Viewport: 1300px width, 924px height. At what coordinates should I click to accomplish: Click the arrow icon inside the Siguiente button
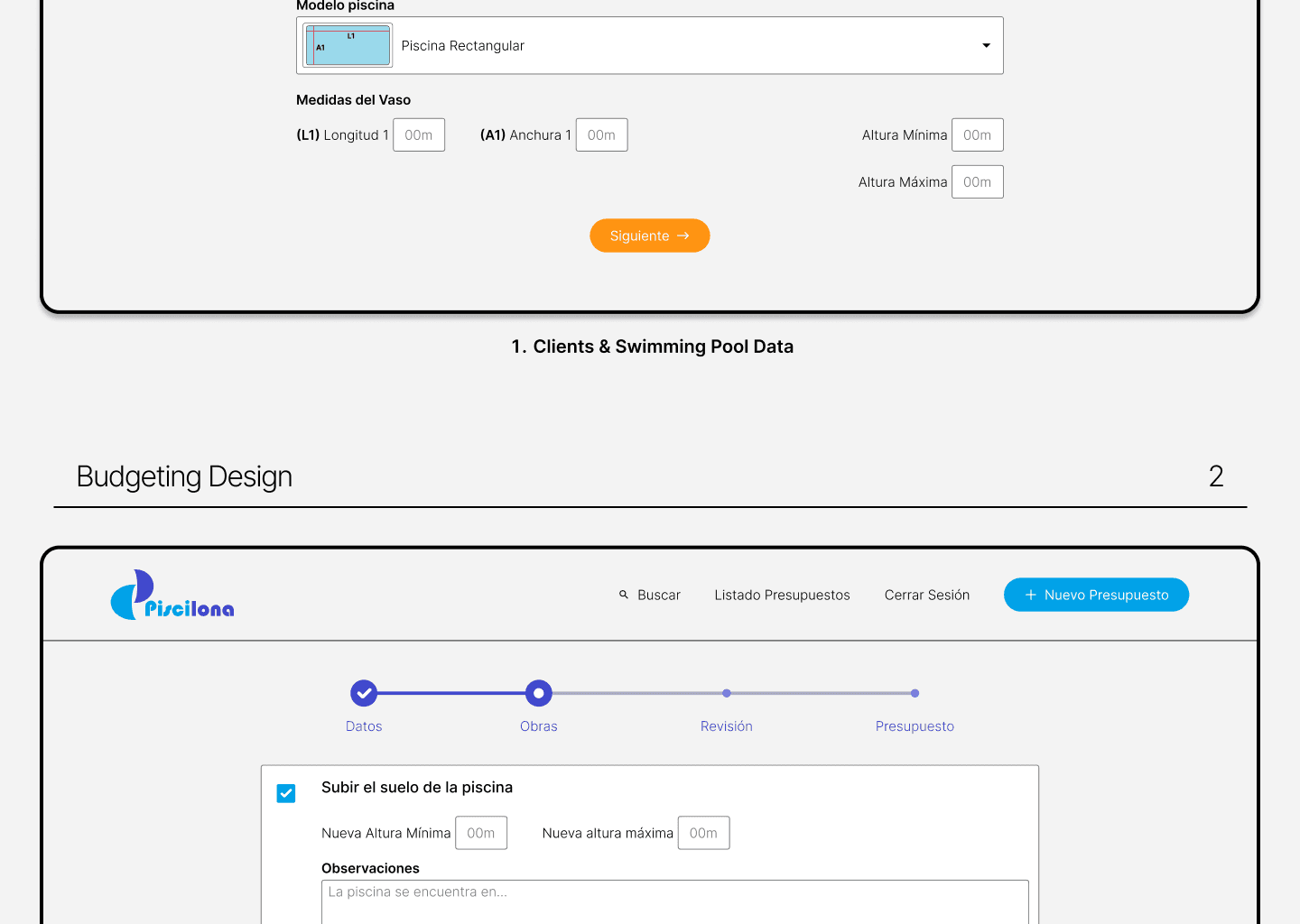(682, 236)
